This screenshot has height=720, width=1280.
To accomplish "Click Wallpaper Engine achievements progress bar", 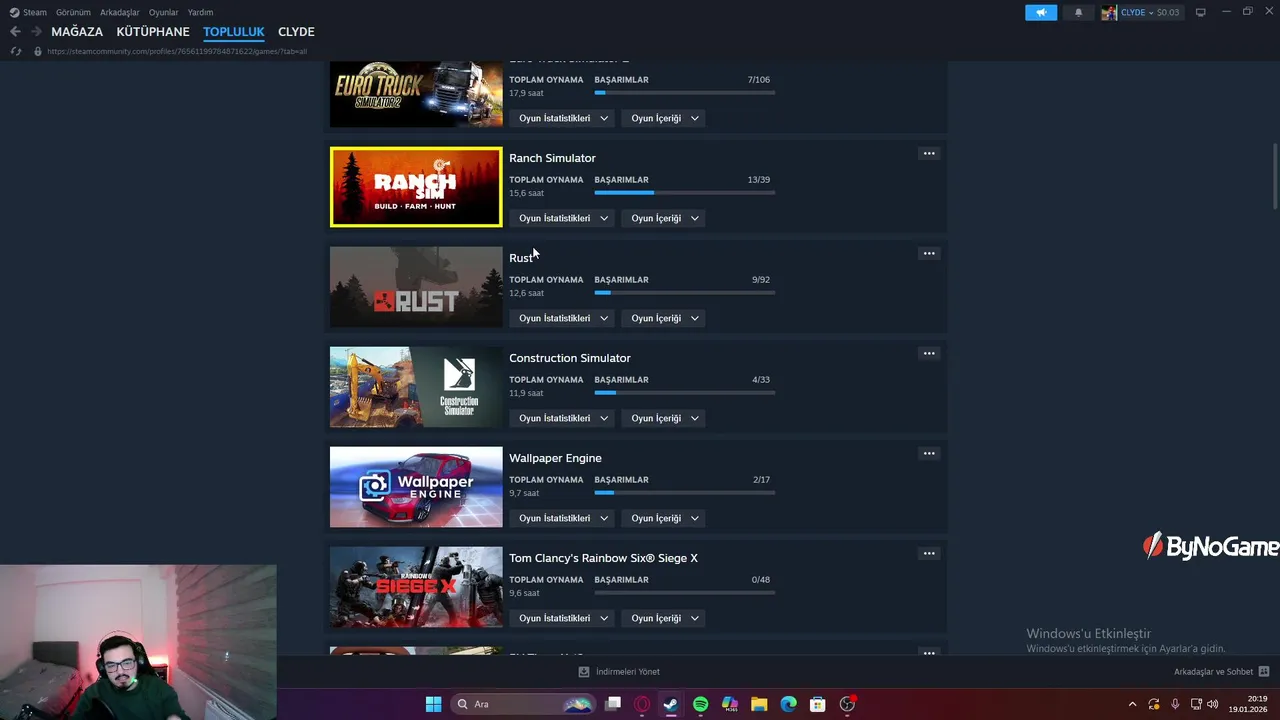I will pyautogui.click(x=685, y=493).
